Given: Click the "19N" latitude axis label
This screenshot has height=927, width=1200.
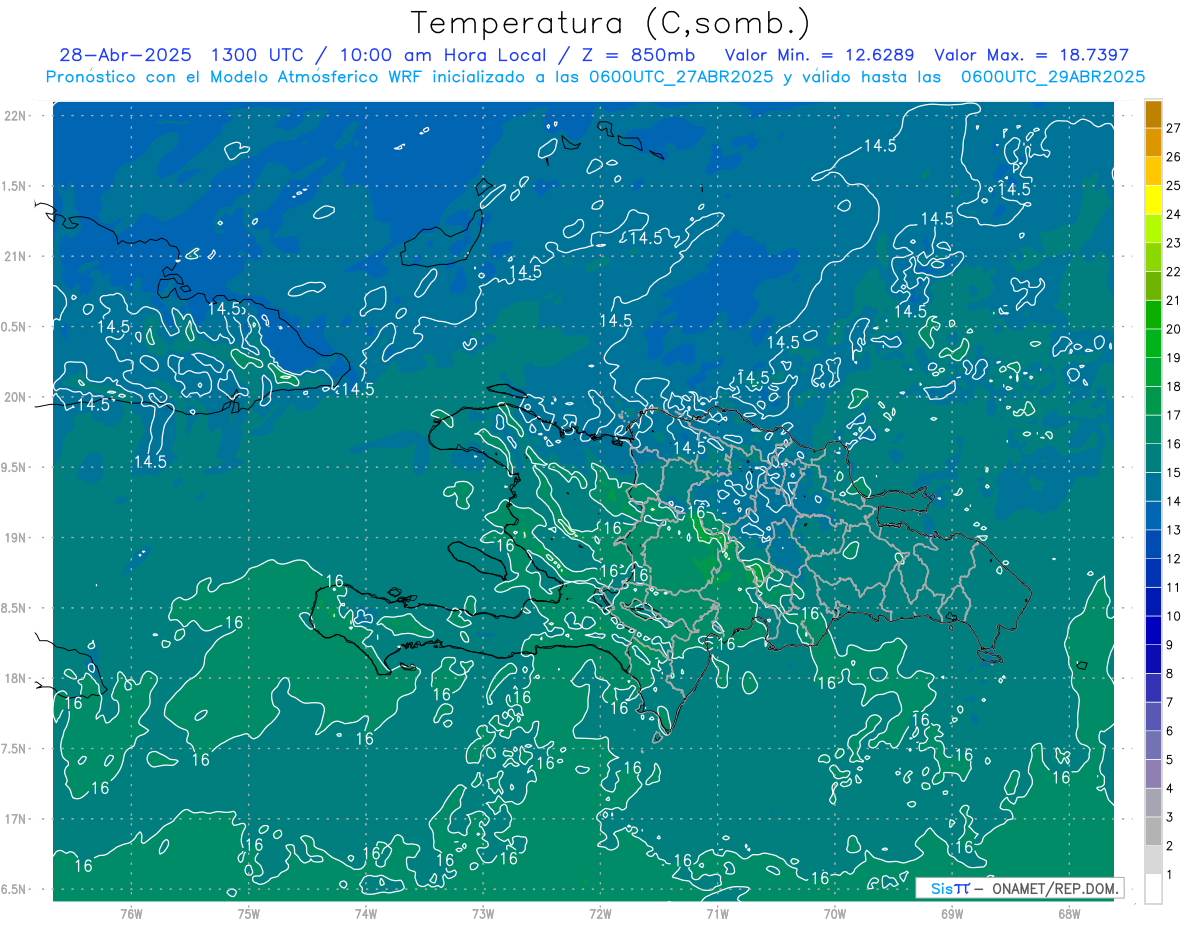Looking at the screenshot, I should (x=15, y=538).
